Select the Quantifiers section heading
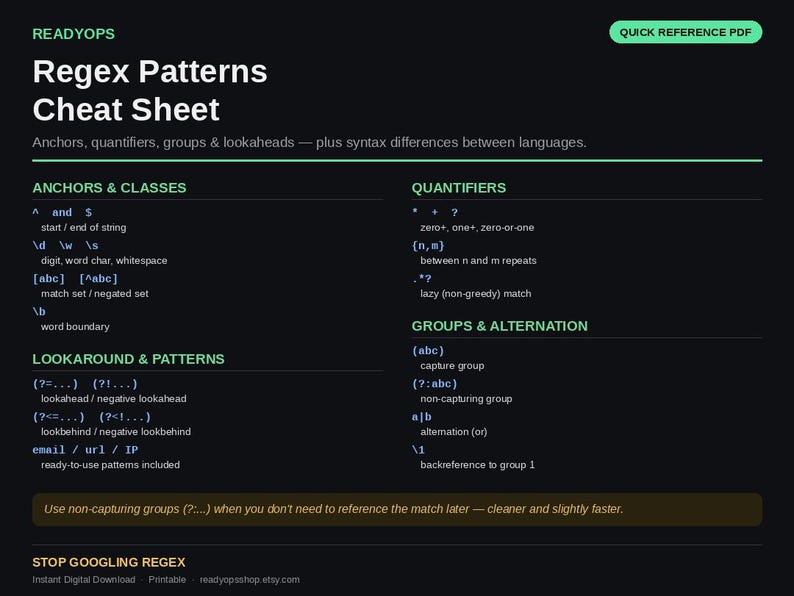Viewport: 794px width, 596px height. click(459, 188)
